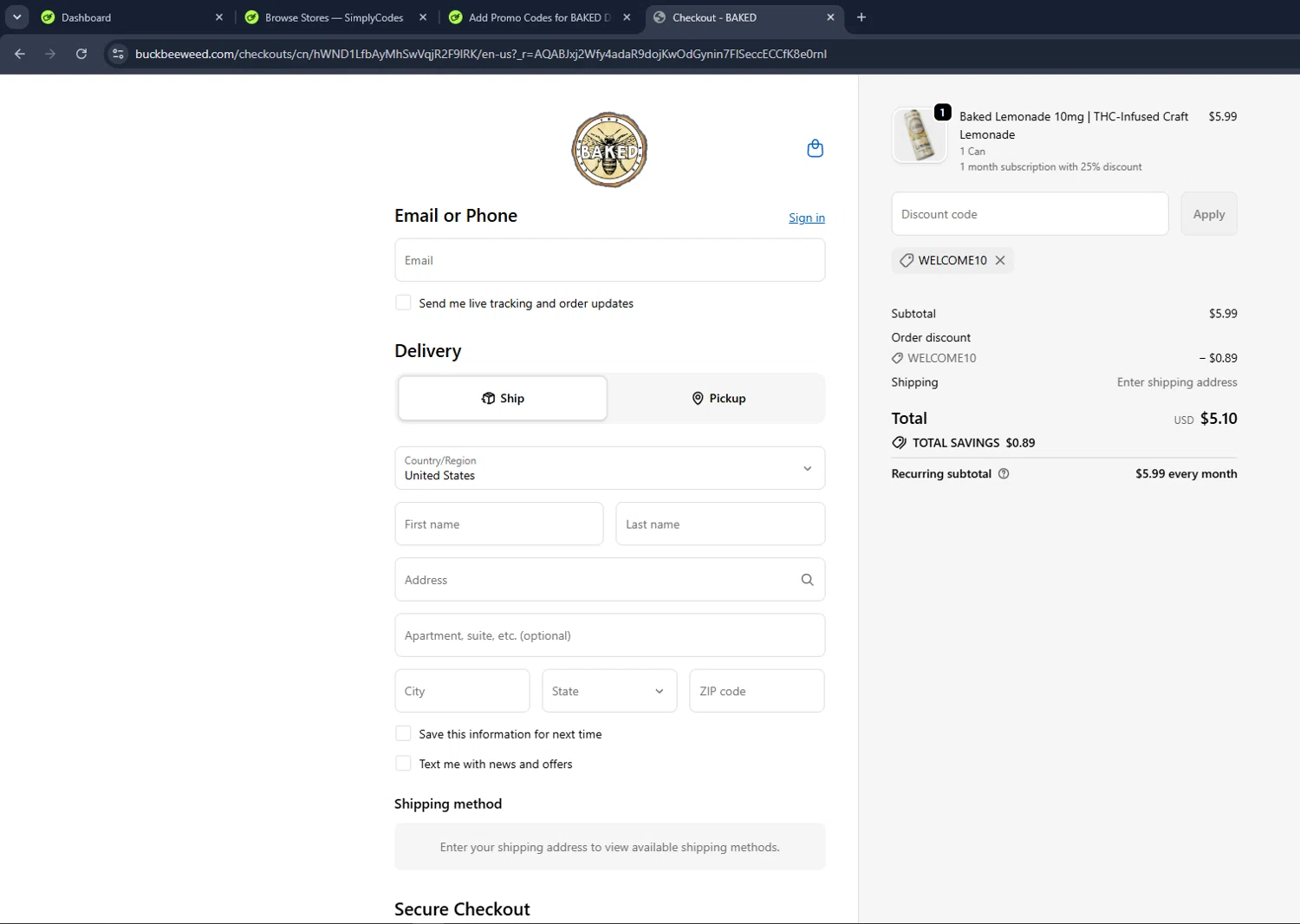Click the City field
1300x924 pixels.
tap(462, 691)
